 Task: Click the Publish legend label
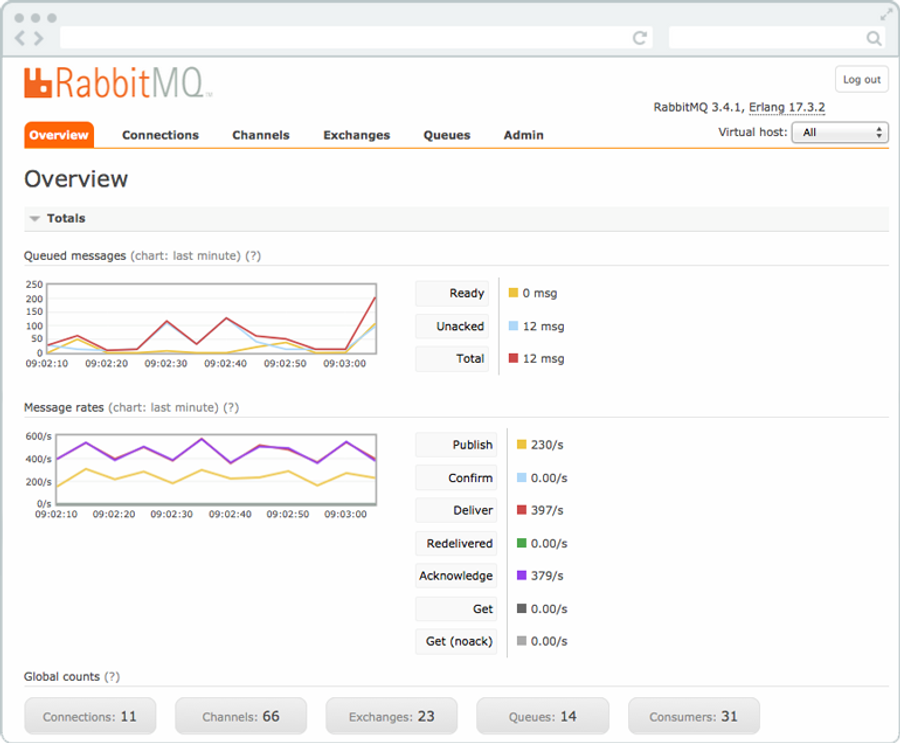(x=456, y=445)
